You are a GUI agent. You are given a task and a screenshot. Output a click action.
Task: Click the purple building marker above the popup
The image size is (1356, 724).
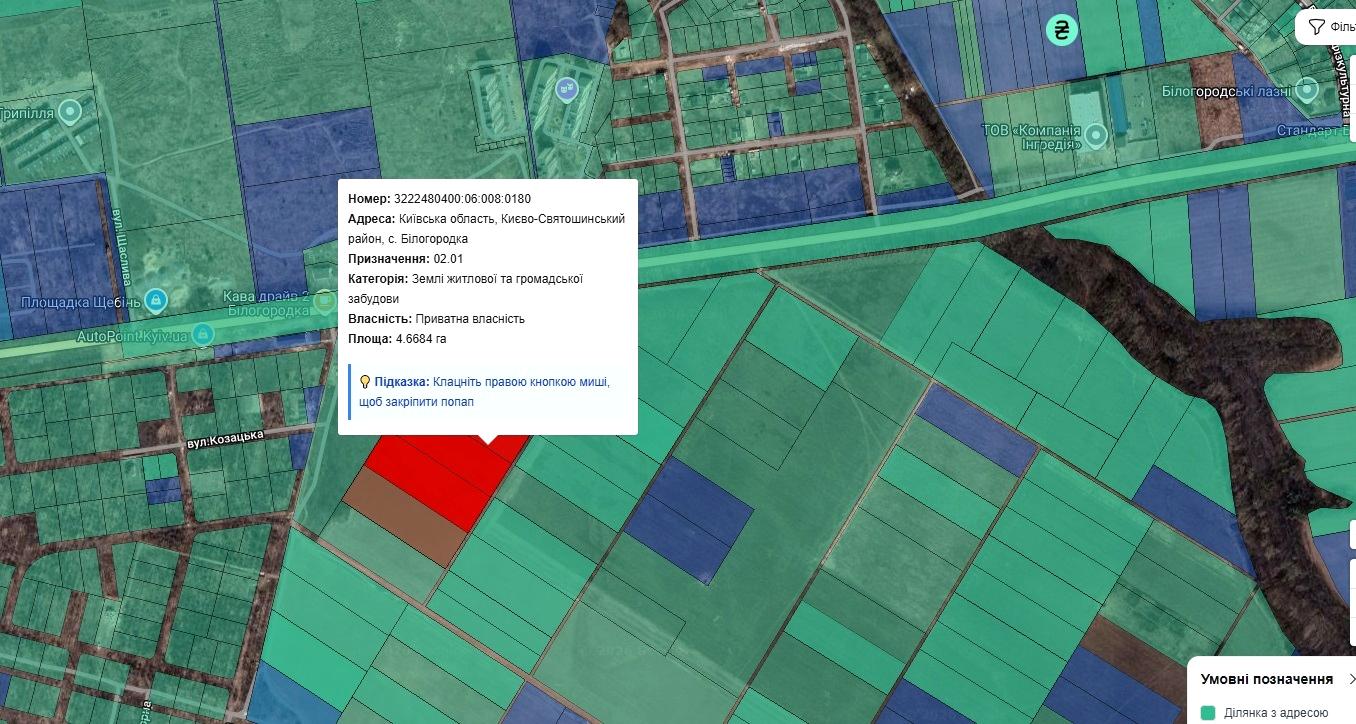coord(568,90)
